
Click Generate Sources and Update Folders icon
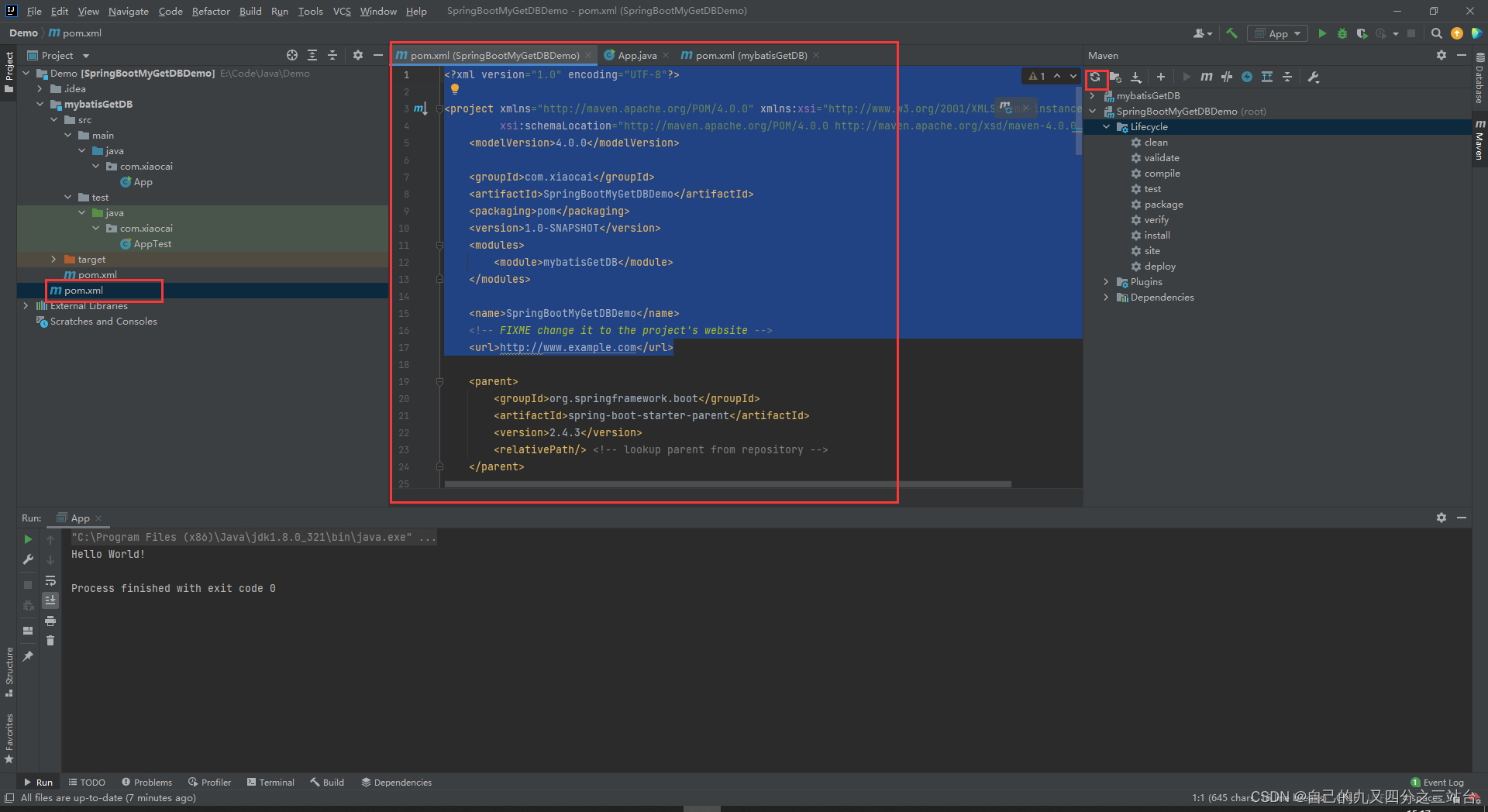point(1115,77)
